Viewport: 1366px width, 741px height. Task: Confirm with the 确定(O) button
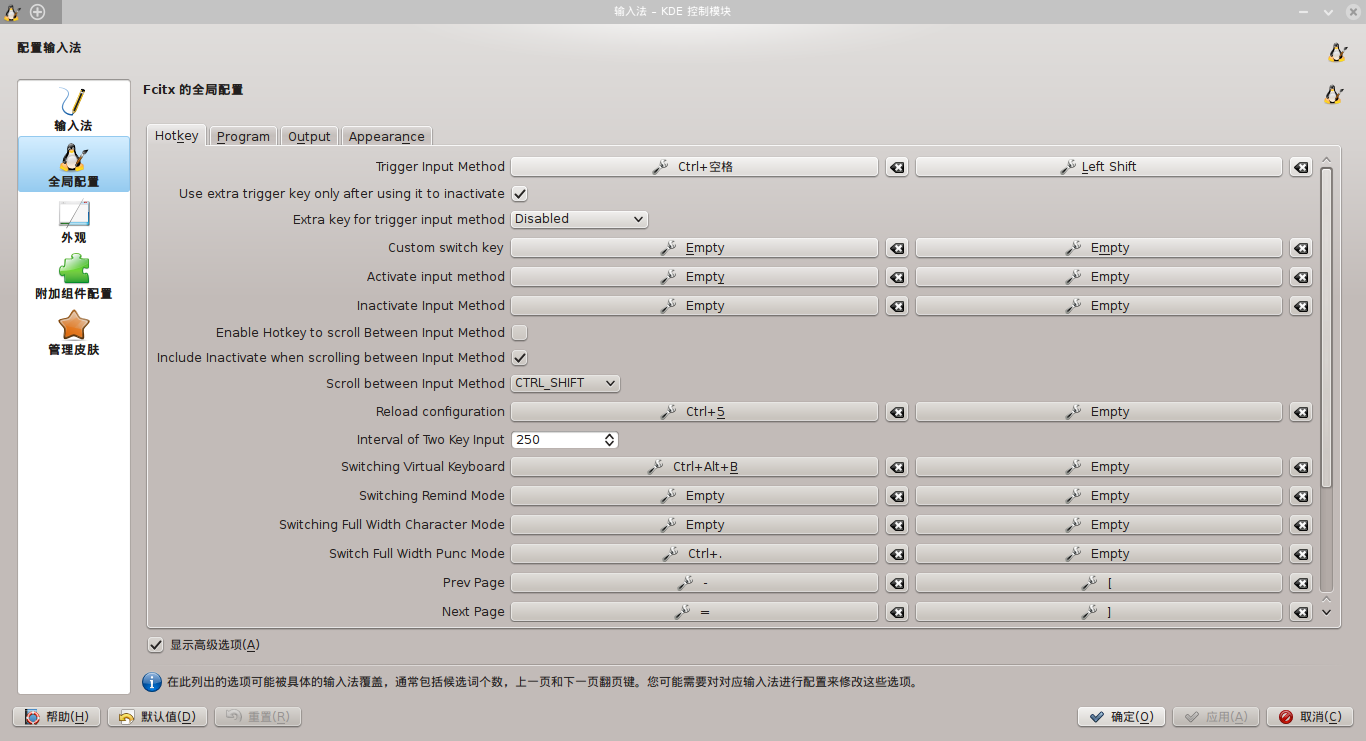coord(1121,717)
